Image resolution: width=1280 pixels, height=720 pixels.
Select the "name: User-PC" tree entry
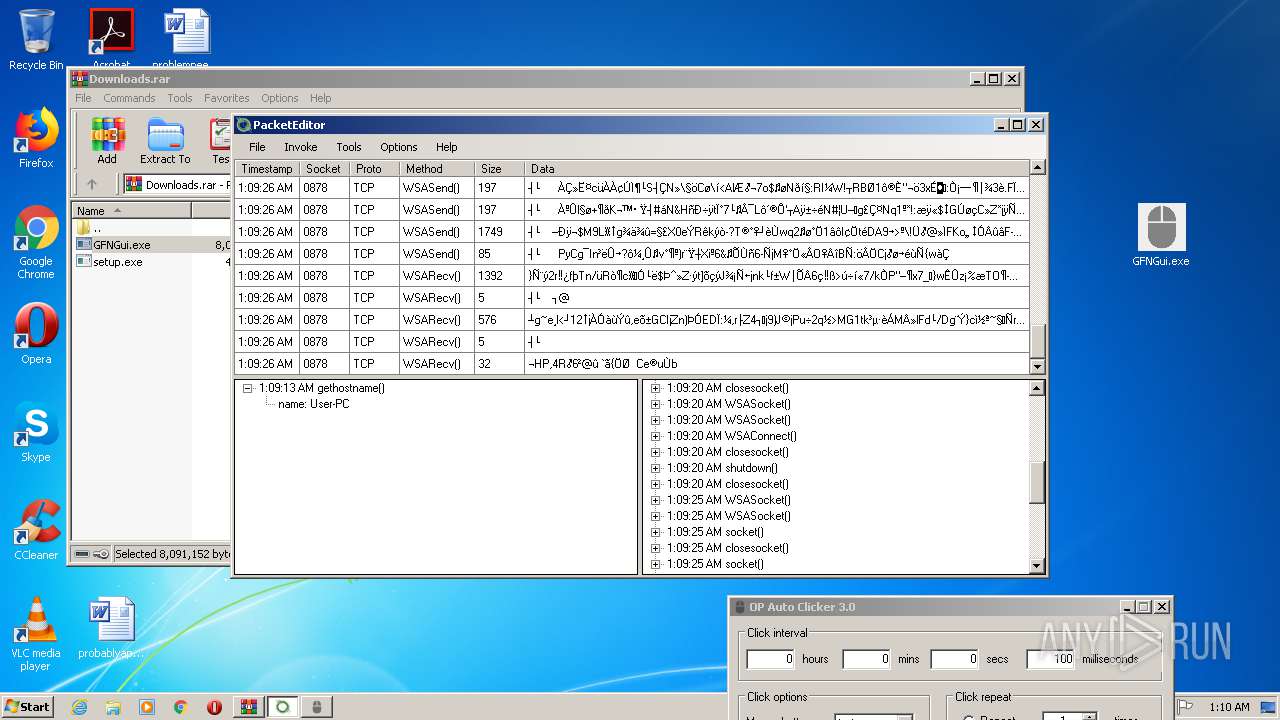313,404
